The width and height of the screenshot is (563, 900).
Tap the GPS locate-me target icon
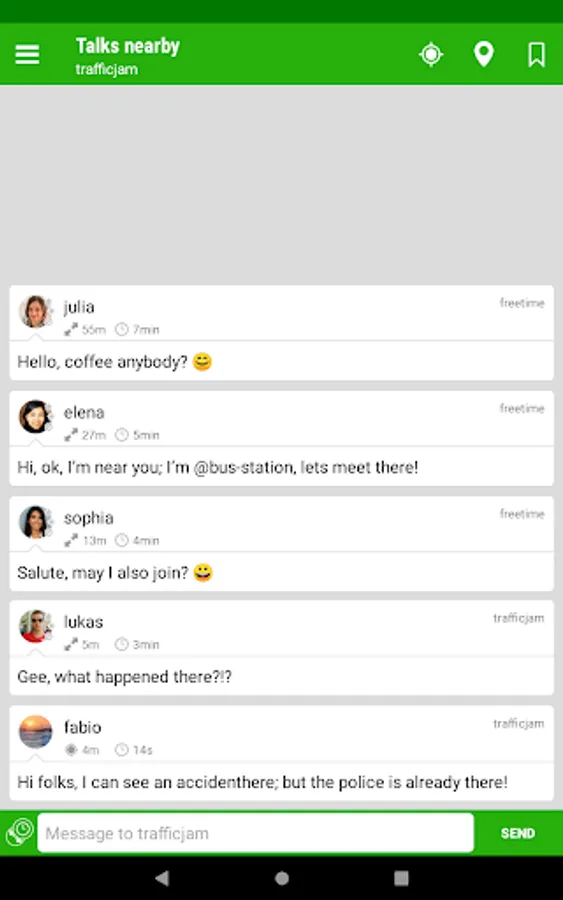tap(431, 55)
